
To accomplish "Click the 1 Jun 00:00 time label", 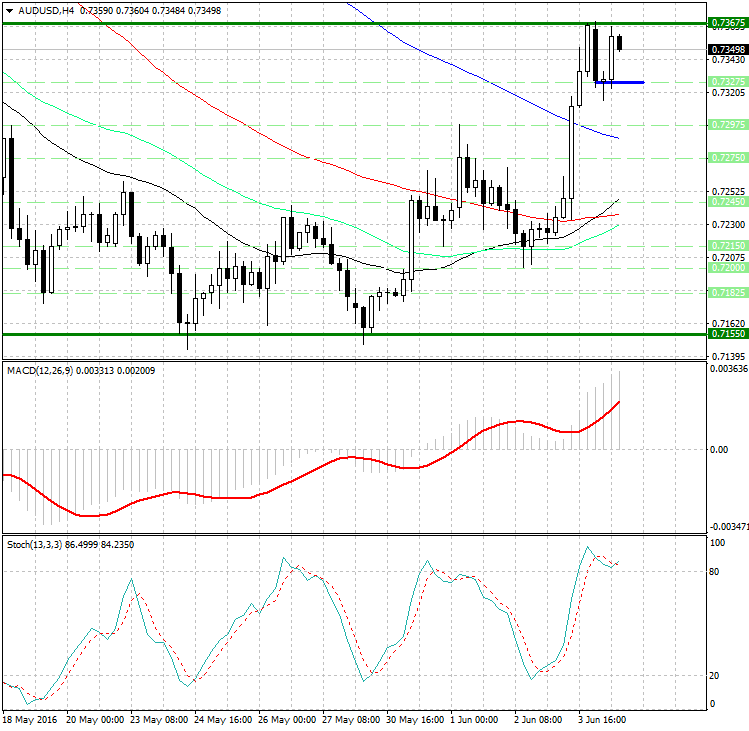I will 475,720.
